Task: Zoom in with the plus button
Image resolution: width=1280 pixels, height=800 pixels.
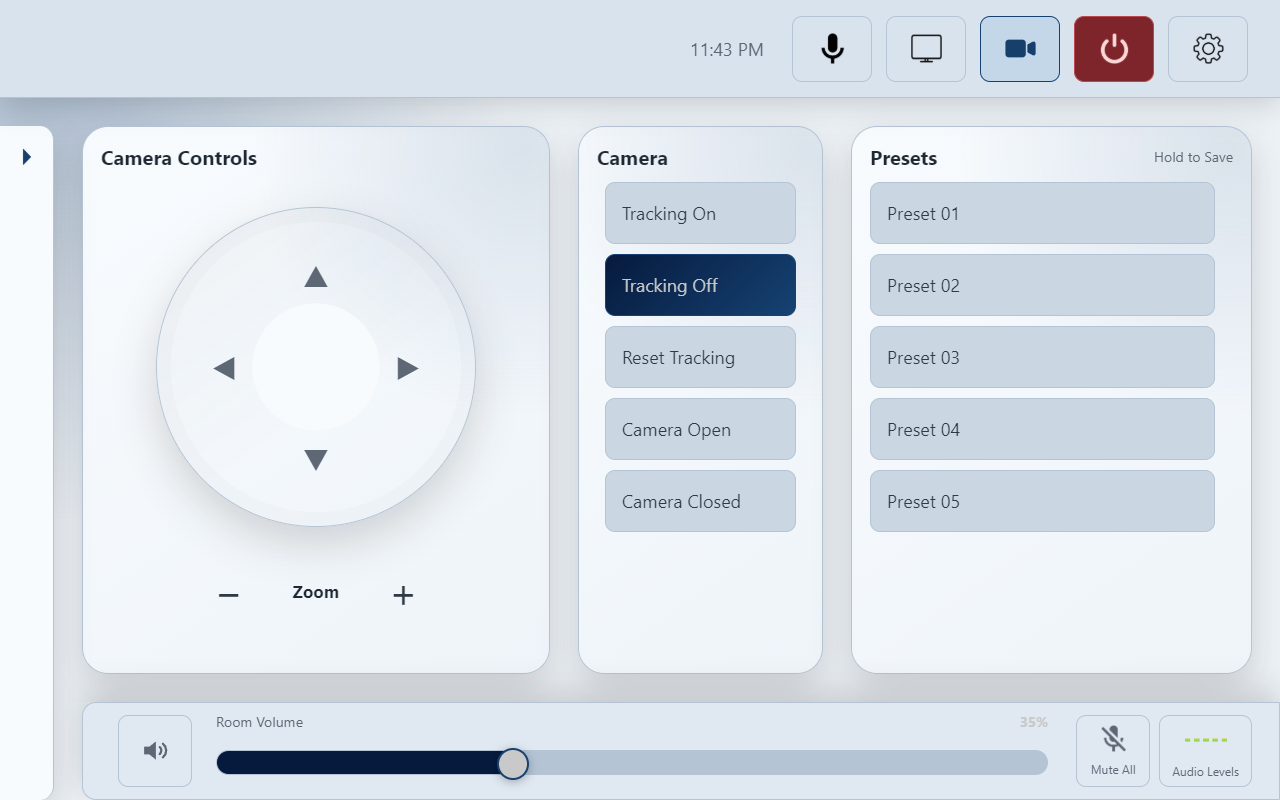Action: [403, 595]
